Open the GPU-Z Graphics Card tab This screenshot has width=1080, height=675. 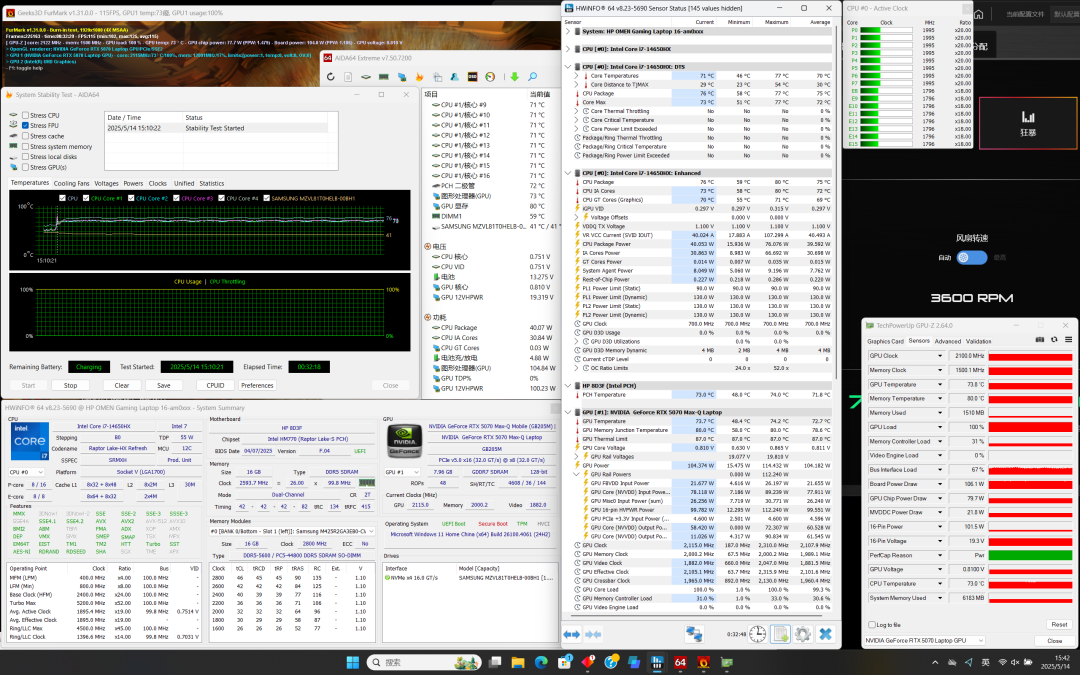coord(885,341)
